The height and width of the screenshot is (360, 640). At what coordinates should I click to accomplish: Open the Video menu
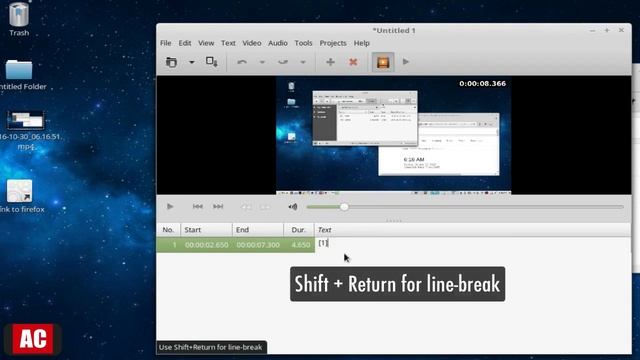click(x=252, y=43)
